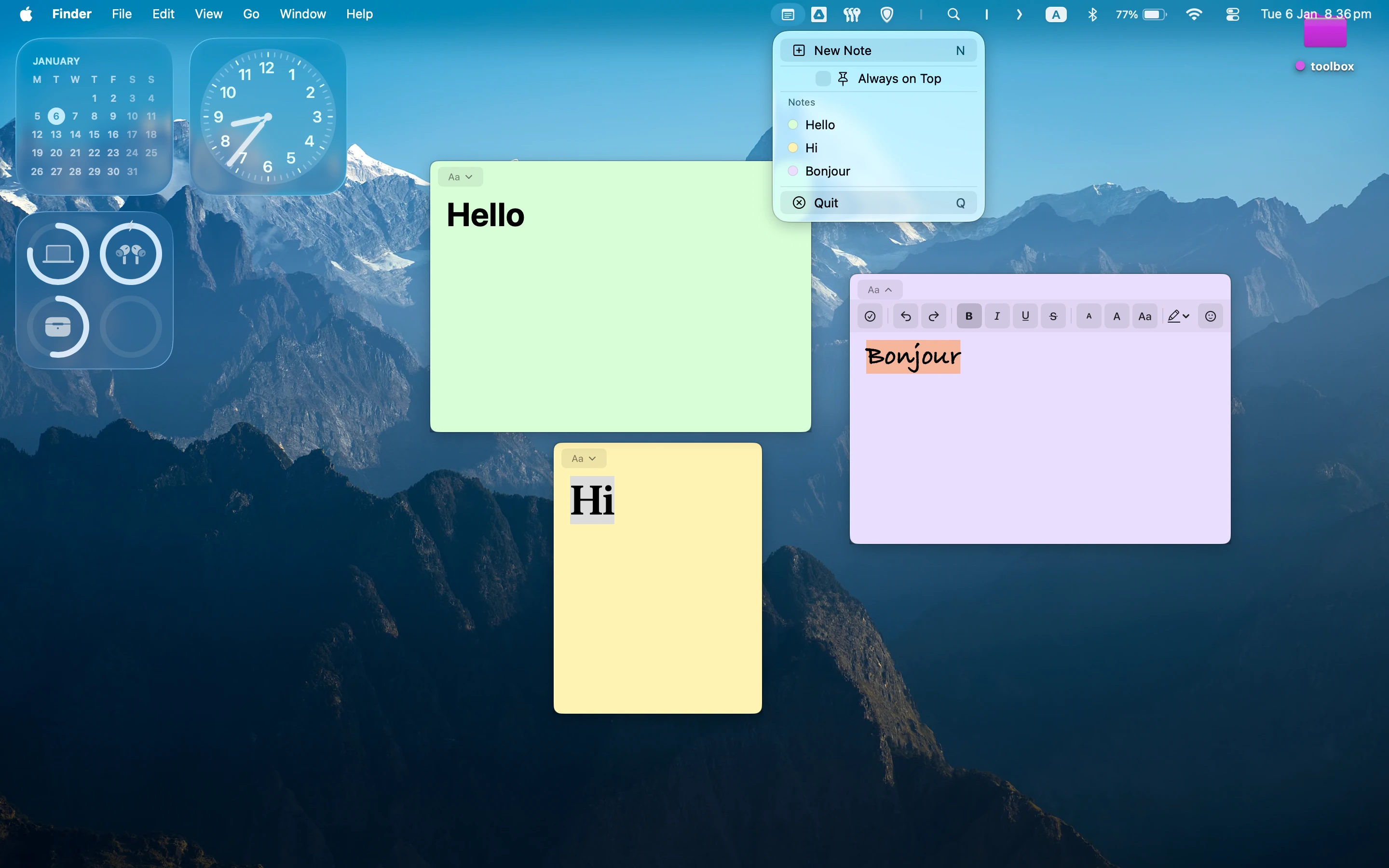Collapse the Aa toolbar on the Bonjour note
This screenshot has height=868, width=1389.
(879, 289)
